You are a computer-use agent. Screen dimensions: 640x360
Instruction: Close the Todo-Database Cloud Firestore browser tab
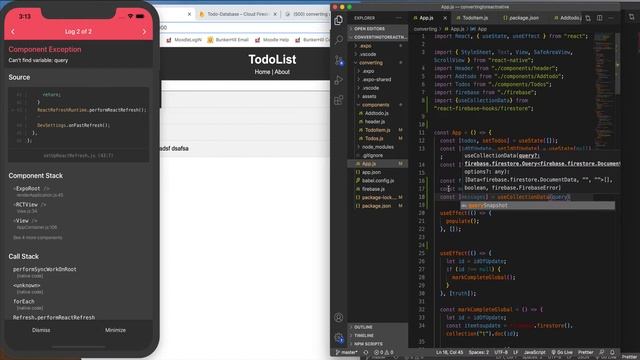point(275,14)
